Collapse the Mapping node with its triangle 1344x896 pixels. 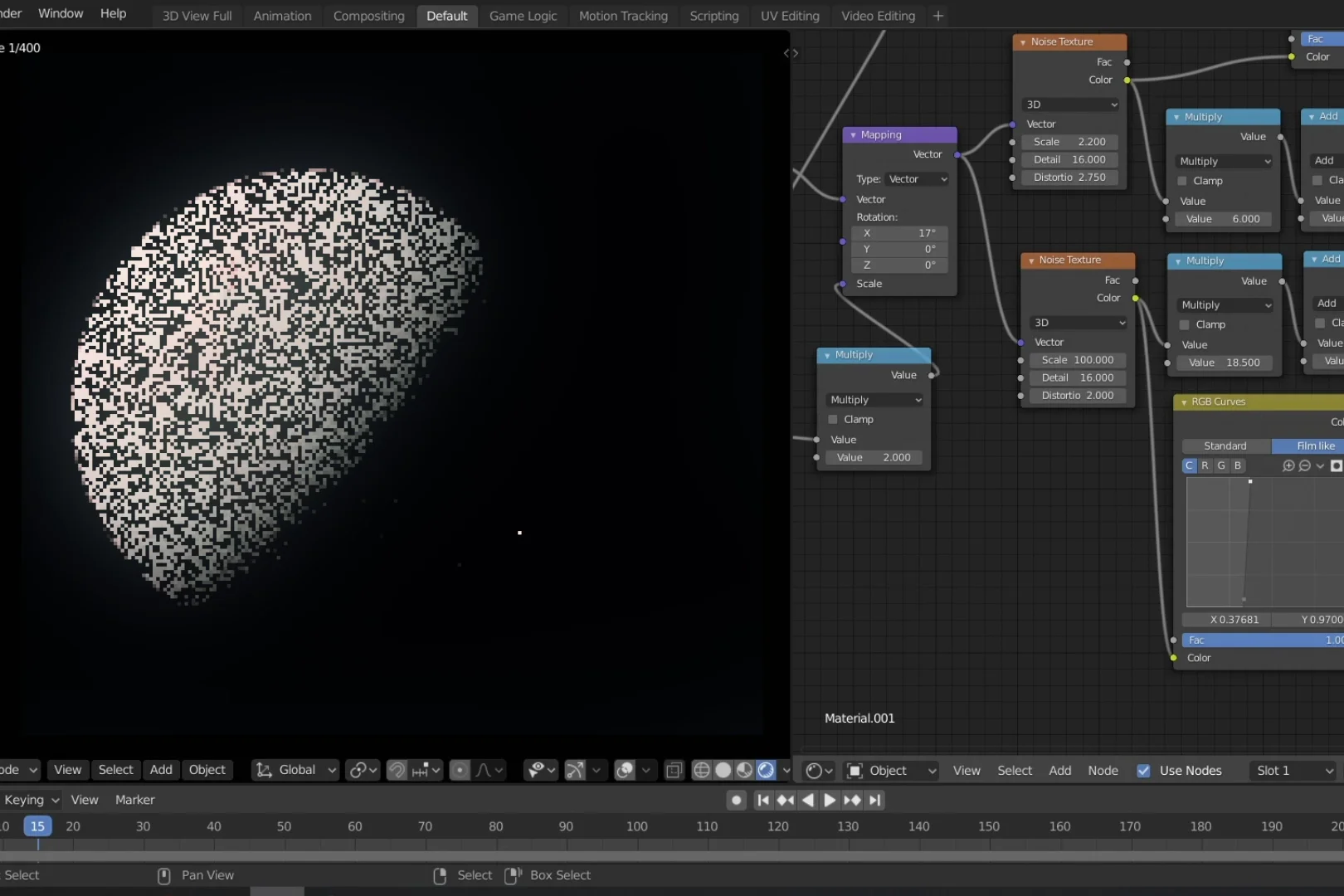click(853, 135)
